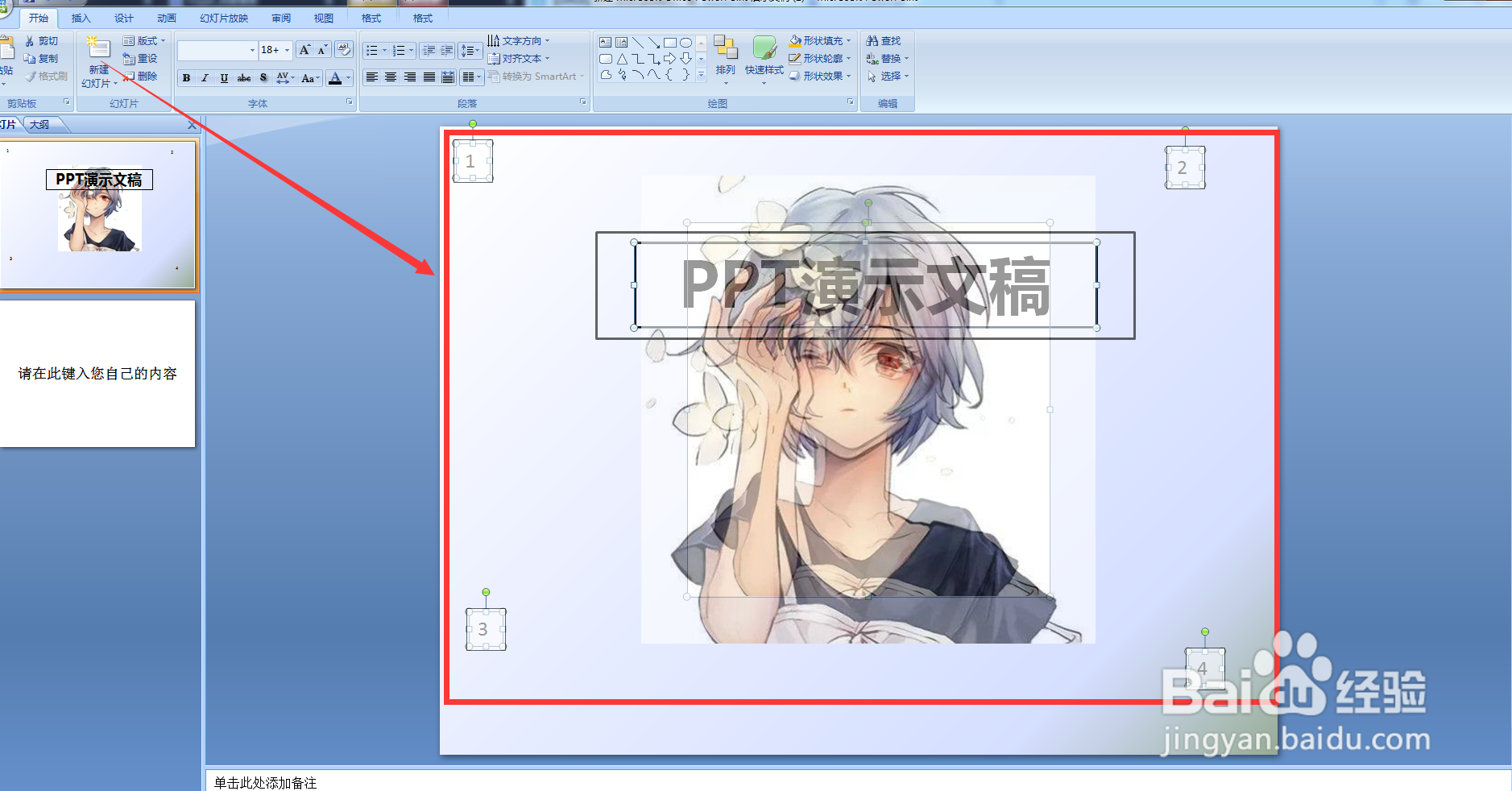Switch to the 大纲 outline pane tab
Image resolution: width=1512 pixels, height=791 pixels.
pyautogui.click(x=39, y=124)
